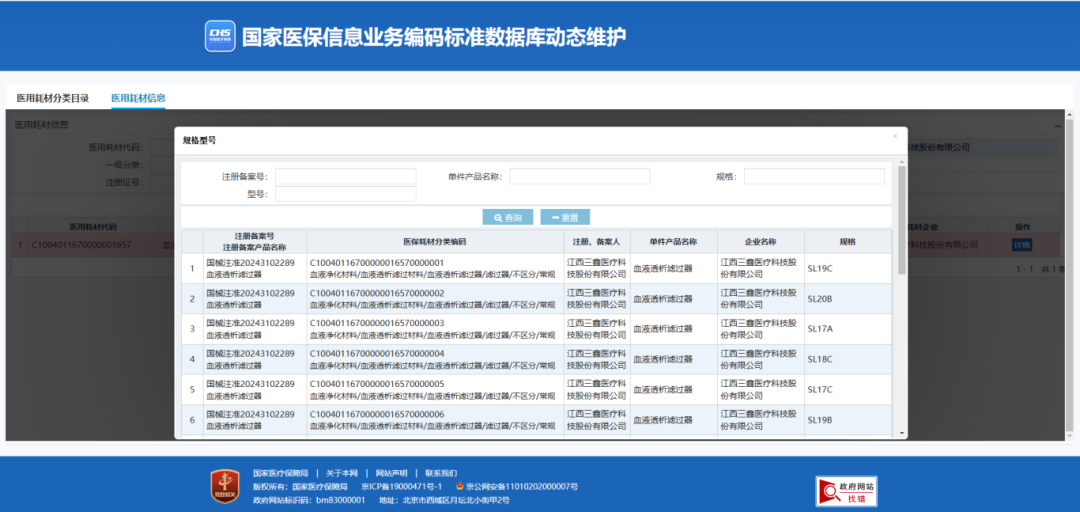Open the 网站声明 footer link
Screen dimensions: 1080x512
point(391,473)
